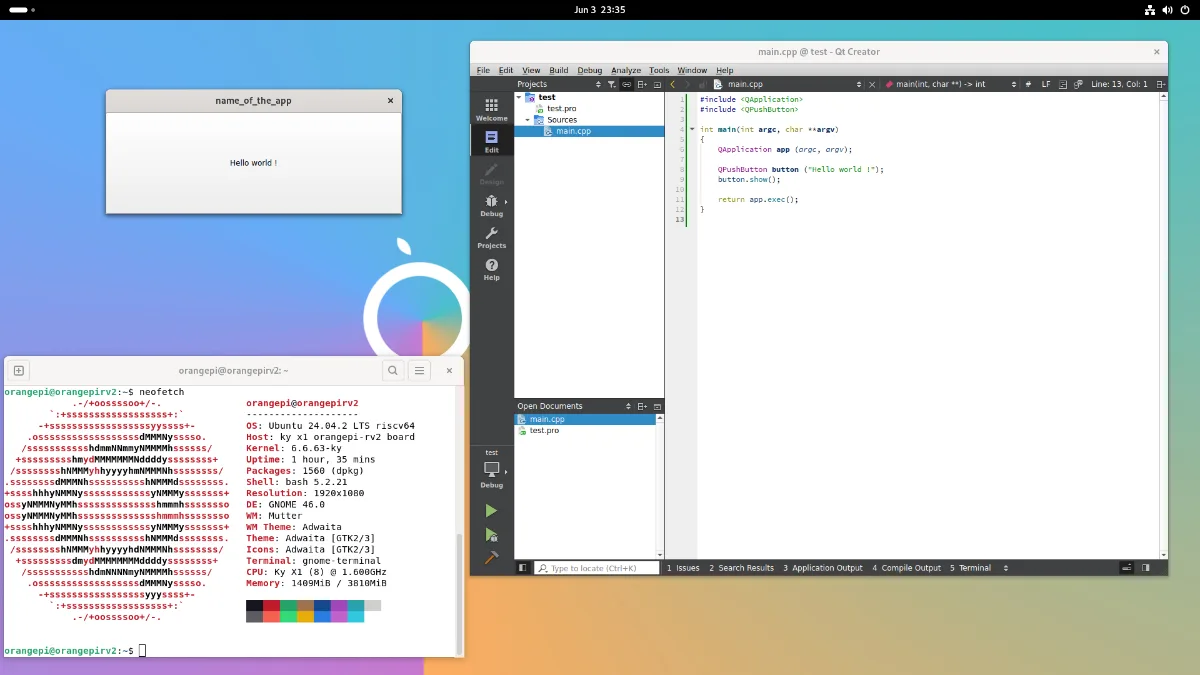Click the top bar date and time
Image resolution: width=1200 pixels, height=675 pixels.
point(600,10)
